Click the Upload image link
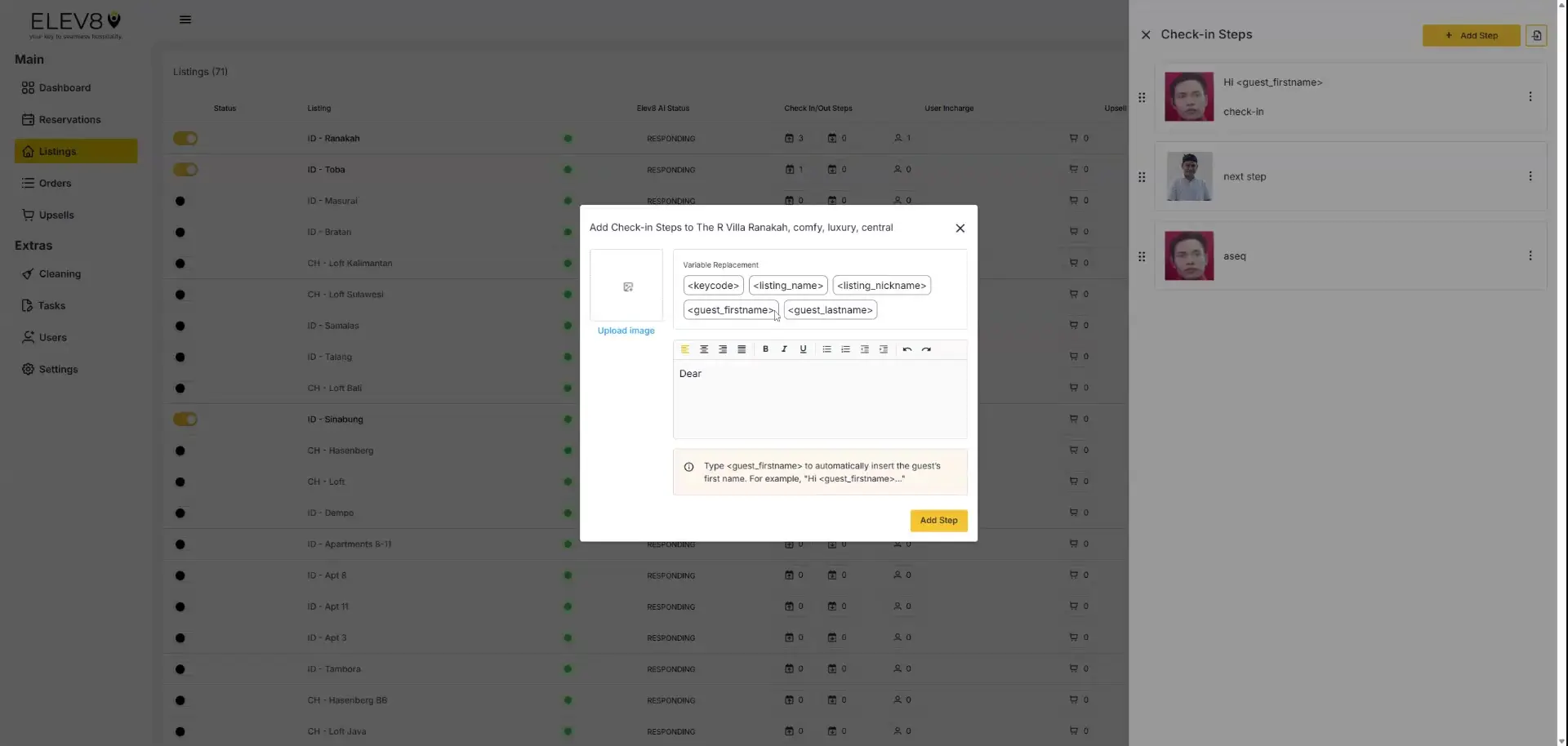This screenshot has height=746, width=1568. coord(626,331)
